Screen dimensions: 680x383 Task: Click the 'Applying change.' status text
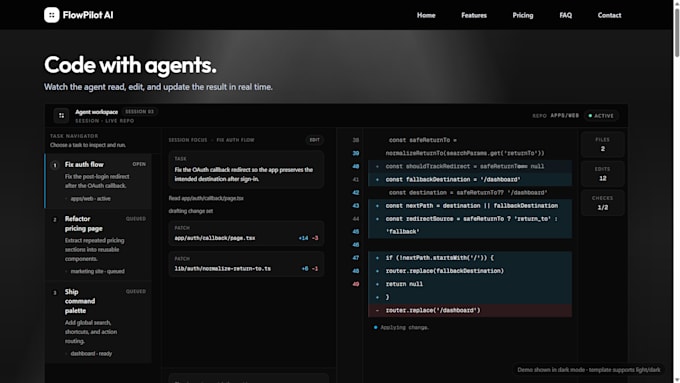[404, 327]
